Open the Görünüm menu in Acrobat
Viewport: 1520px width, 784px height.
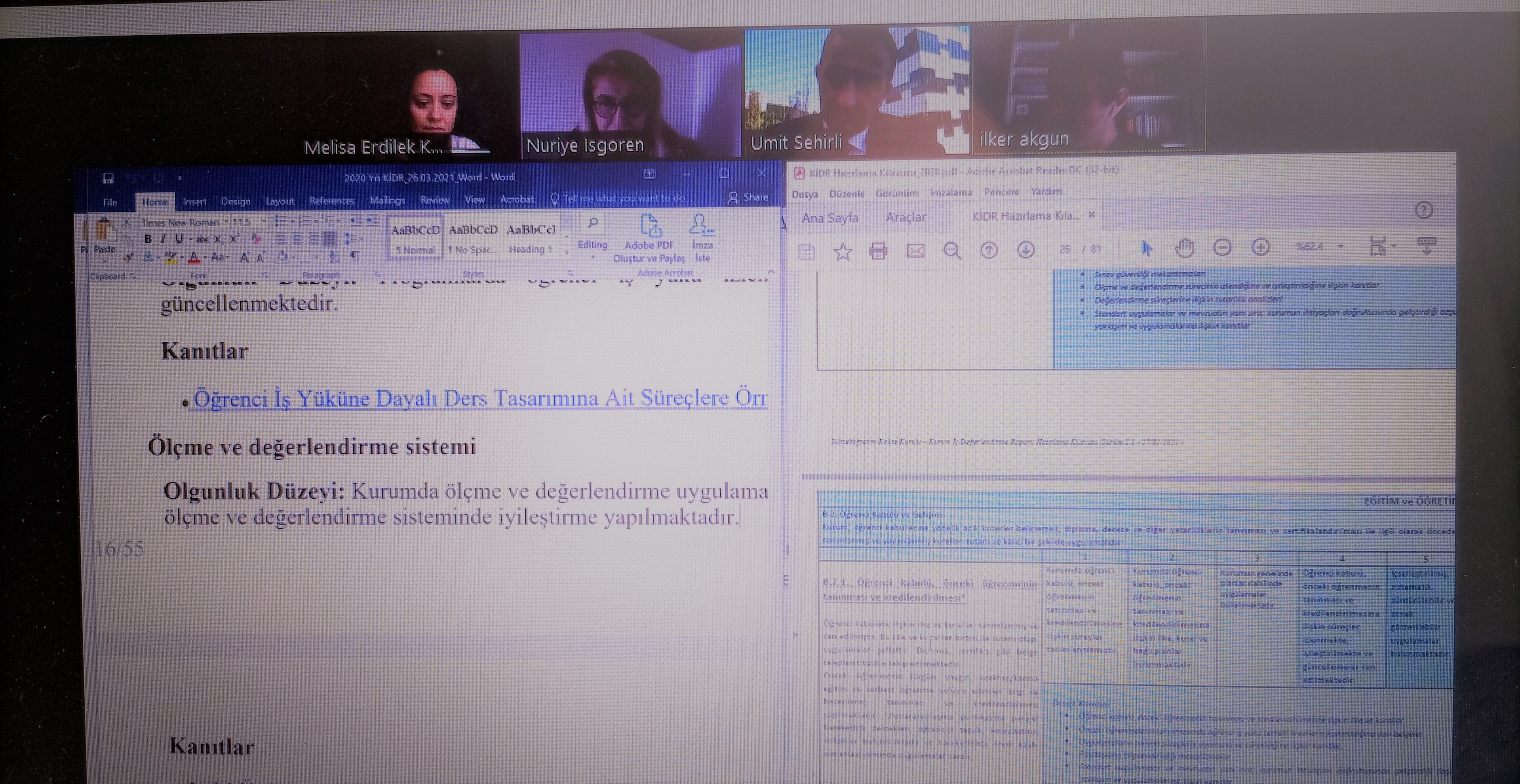click(896, 193)
